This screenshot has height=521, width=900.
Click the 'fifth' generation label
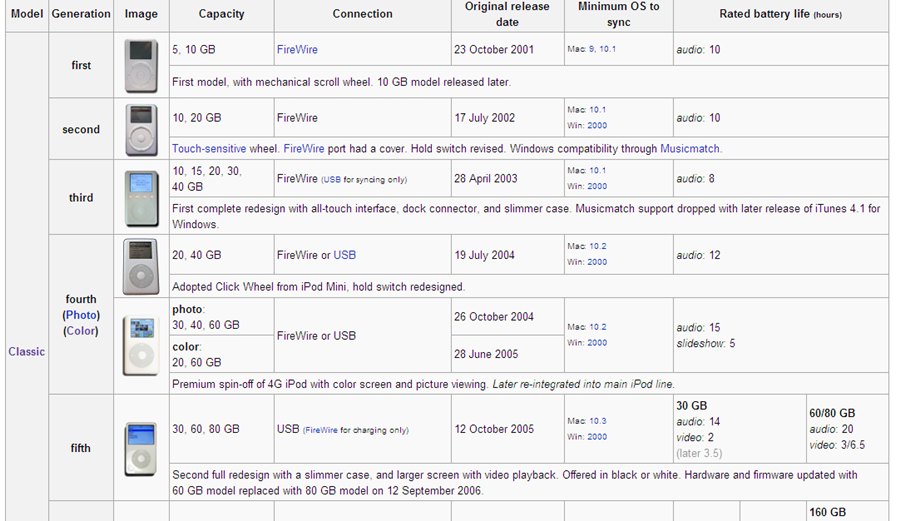[x=81, y=448]
